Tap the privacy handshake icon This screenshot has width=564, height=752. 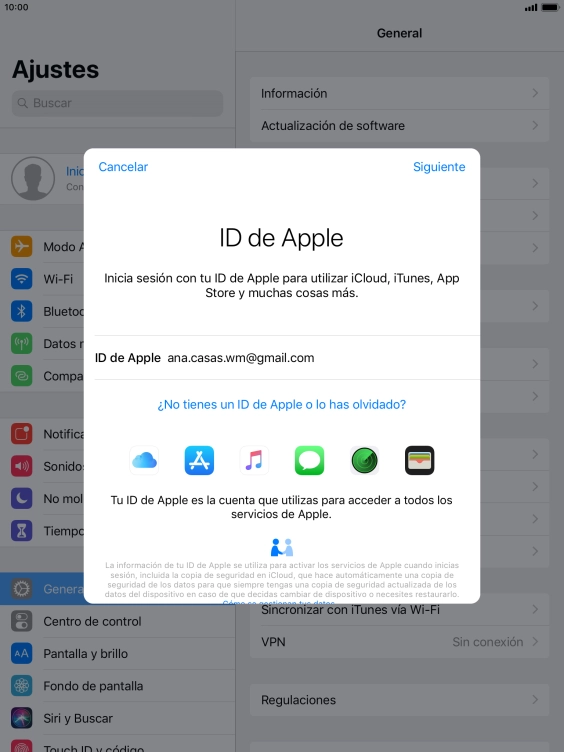pyautogui.click(x=282, y=547)
